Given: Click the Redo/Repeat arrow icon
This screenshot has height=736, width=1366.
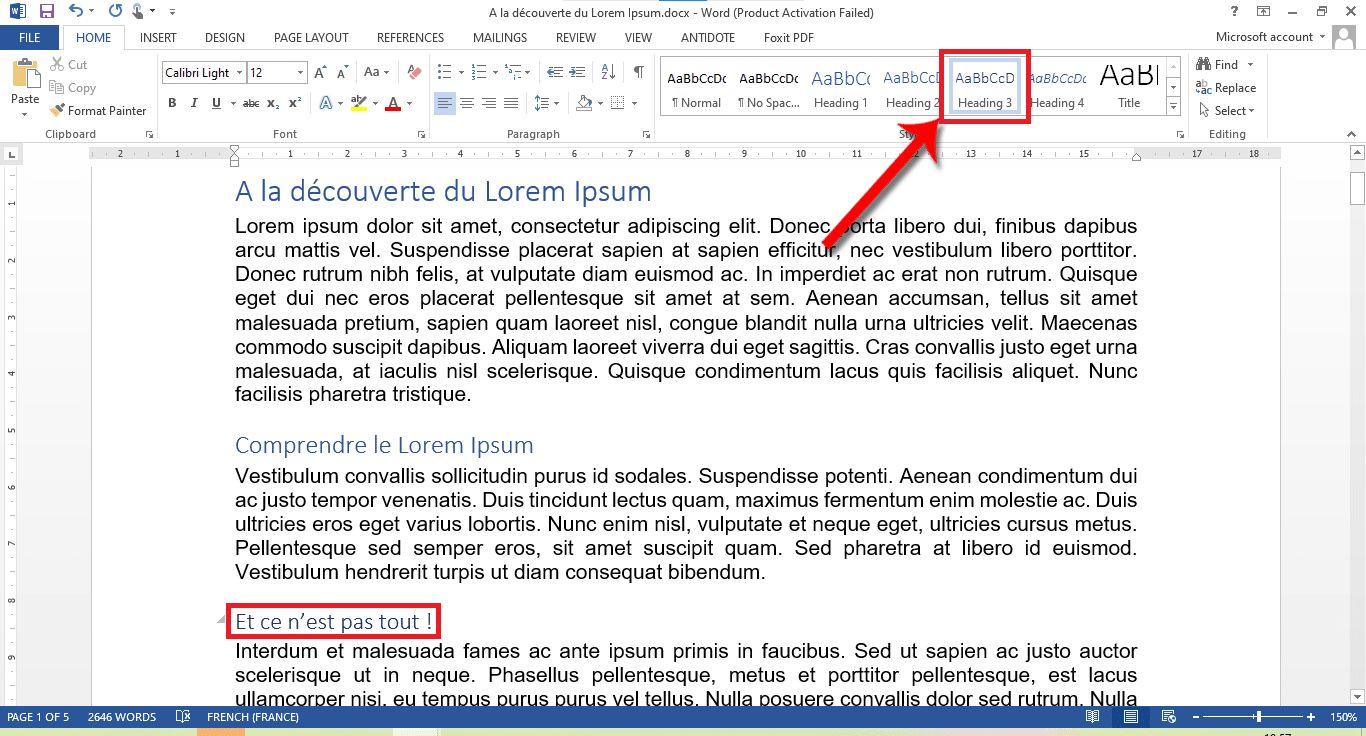Looking at the screenshot, I should point(115,12).
